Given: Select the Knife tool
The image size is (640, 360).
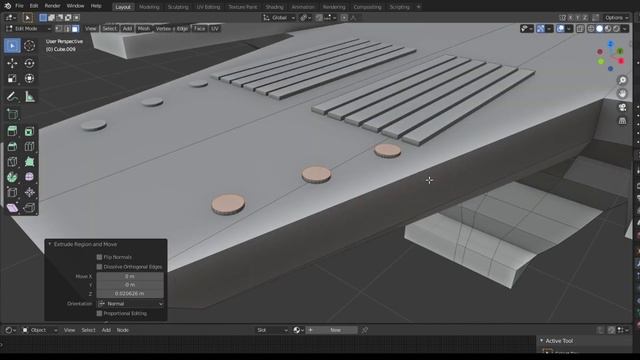Looking at the screenshot, I should (12, 162).
